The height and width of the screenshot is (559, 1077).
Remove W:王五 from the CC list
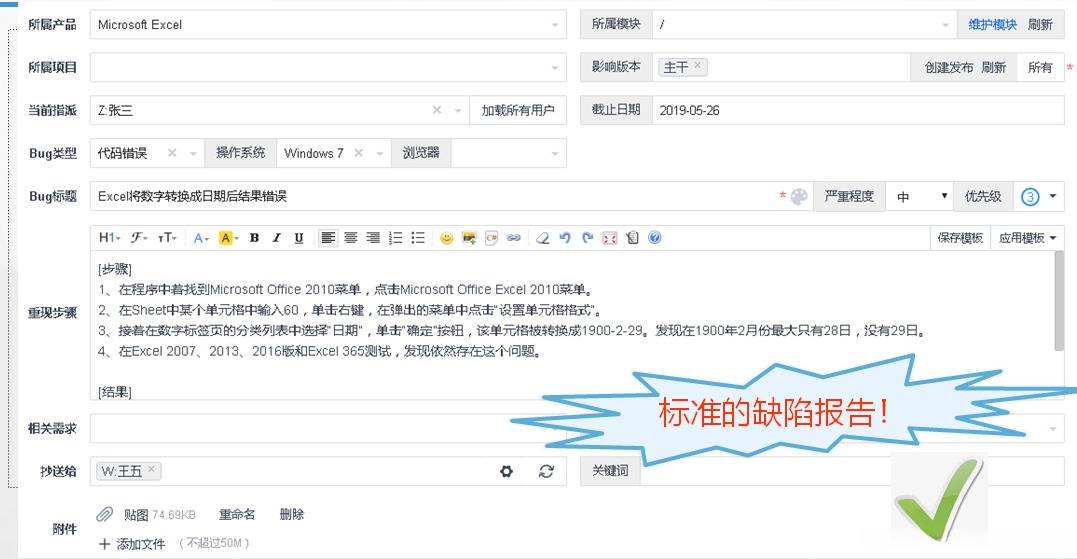tap(151, 469)
